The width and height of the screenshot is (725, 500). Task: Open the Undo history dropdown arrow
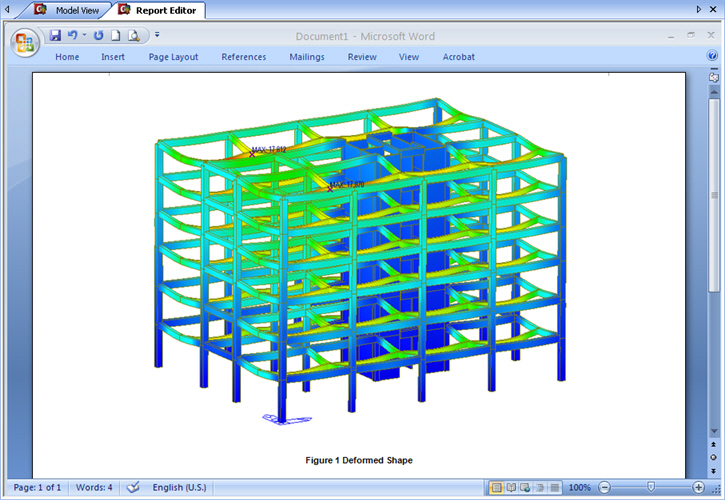84,35
